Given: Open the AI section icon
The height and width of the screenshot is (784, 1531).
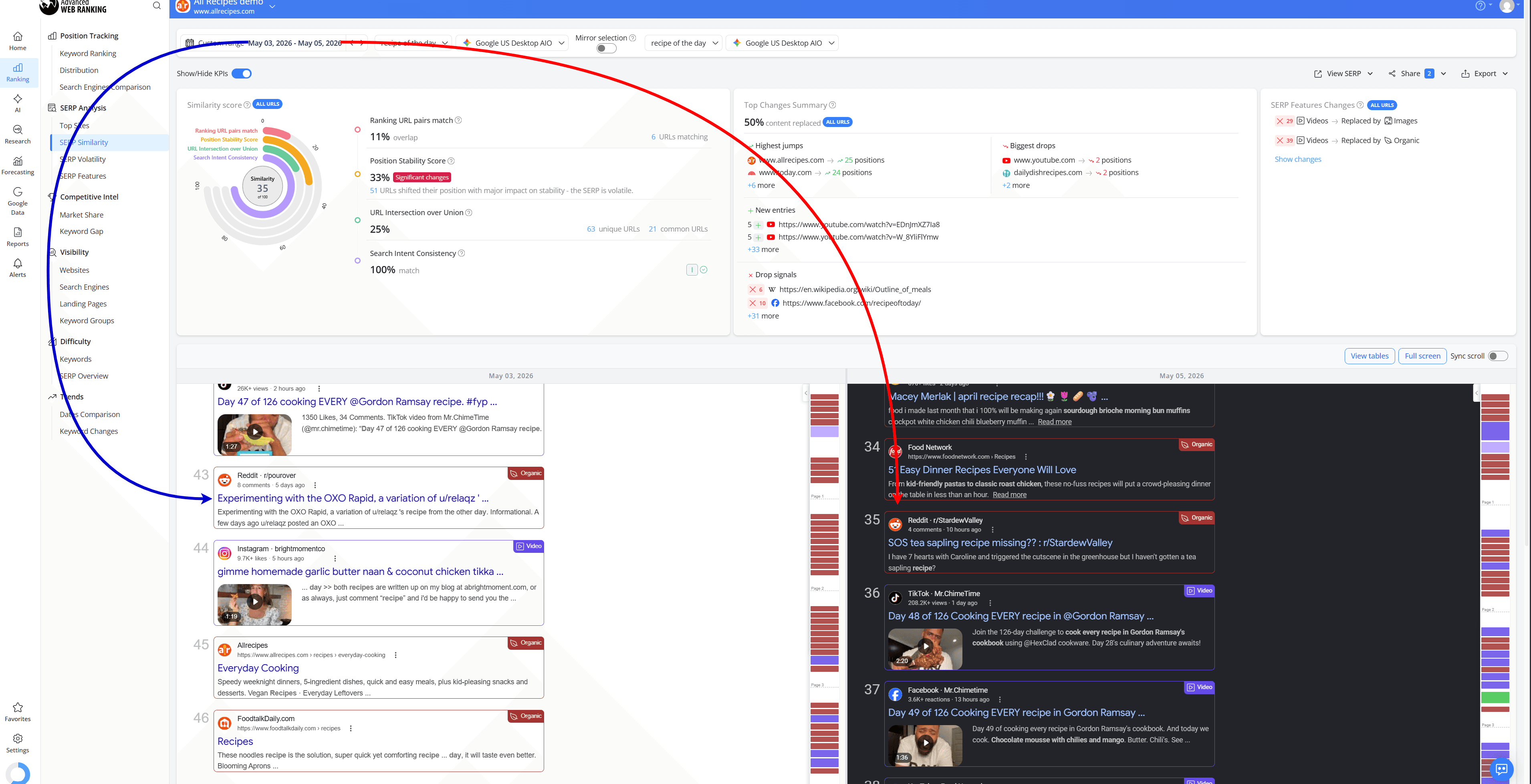Looking at the screenshot, I should (18, 103).
